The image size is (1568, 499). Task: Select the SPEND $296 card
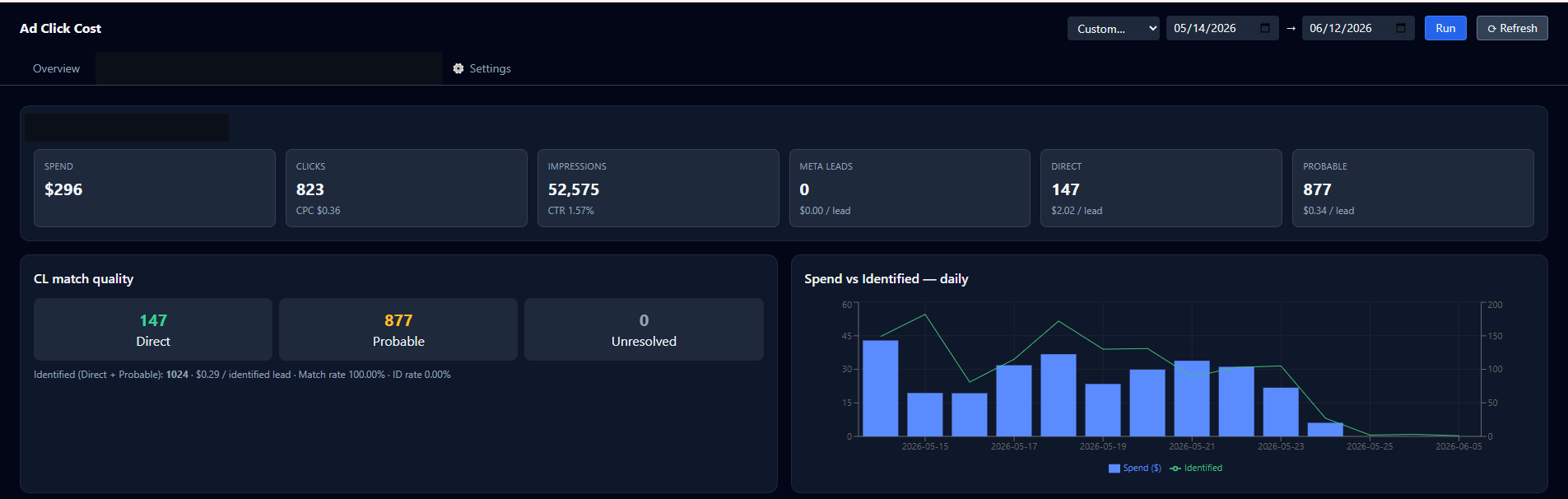[155, 188]
